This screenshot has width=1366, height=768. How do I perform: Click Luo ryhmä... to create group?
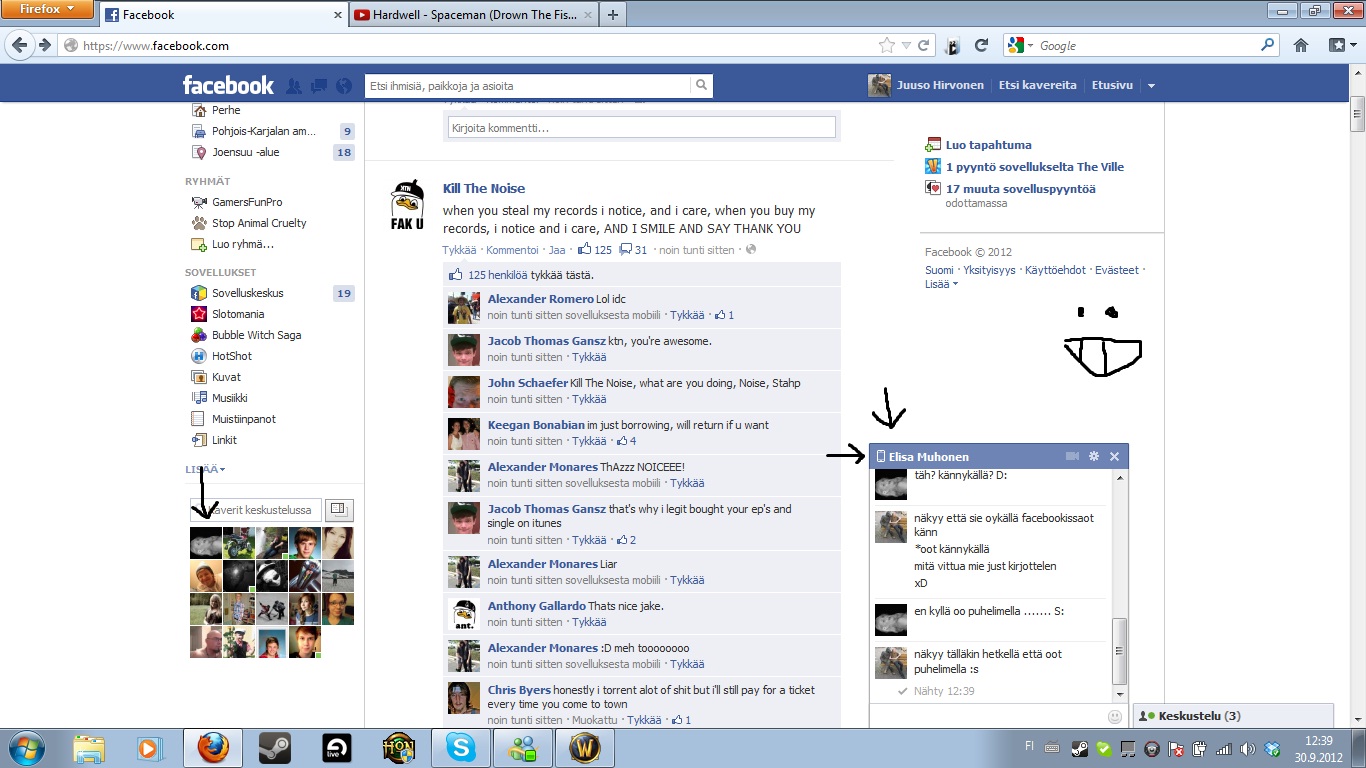pos(242,244)
